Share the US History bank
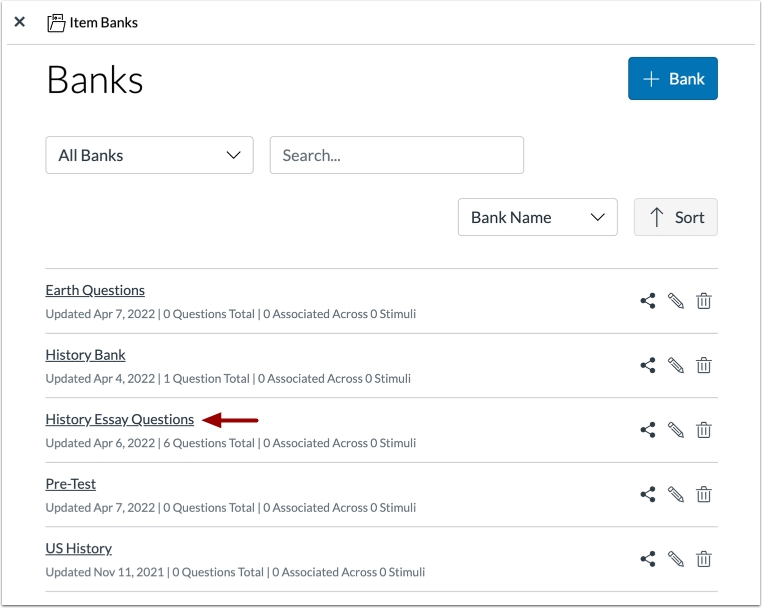This screenshot has width=762, height=608. coord(648,559)
